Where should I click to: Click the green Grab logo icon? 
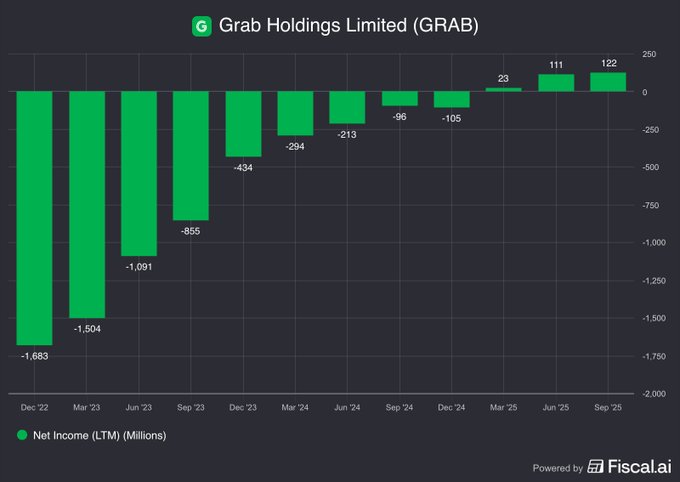point(202,26)
